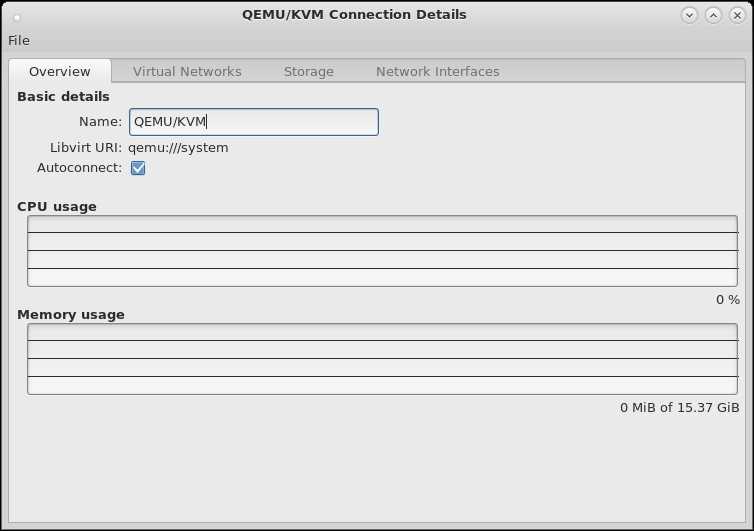This screenshot has width=754, height=531.
Task: Click the window maximize arrow icon
Action: [x=713, y=15]
